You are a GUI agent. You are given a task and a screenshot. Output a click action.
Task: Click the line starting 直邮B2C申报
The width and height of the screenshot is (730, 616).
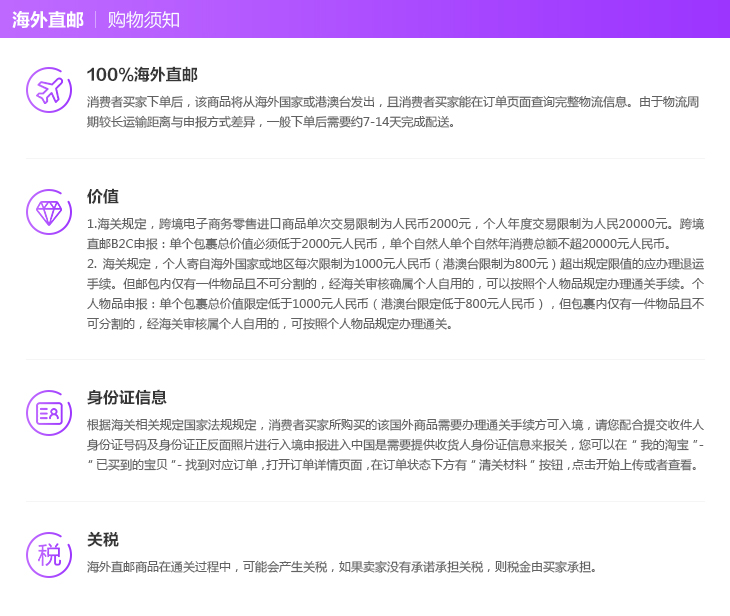pos(379,244)
